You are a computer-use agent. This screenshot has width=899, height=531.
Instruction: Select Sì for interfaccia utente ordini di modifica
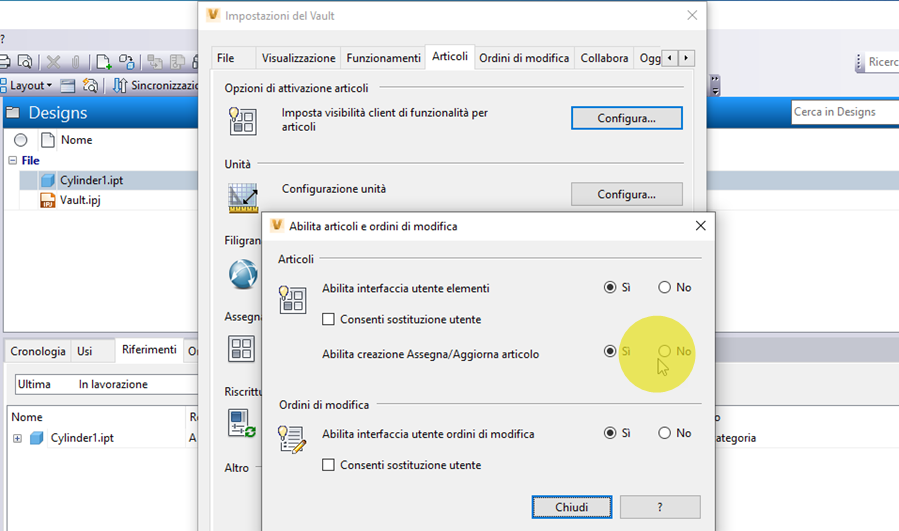pos(610,433)
